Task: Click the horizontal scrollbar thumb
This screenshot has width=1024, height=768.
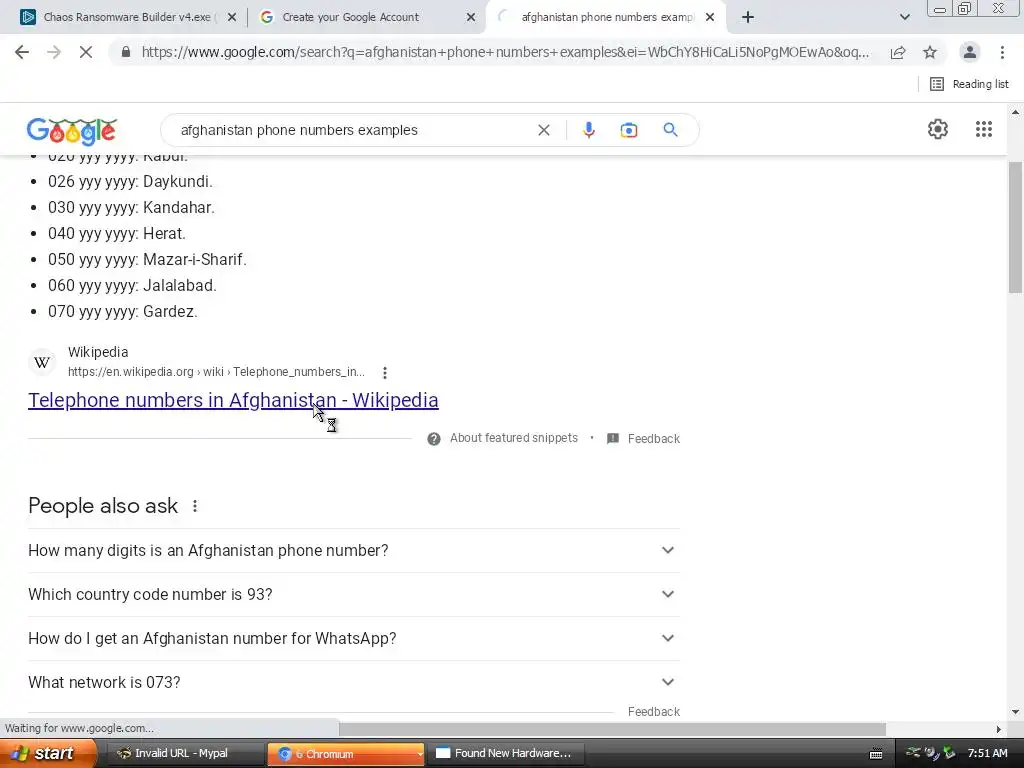Action: pyautogui.click(x=612, y=729)
